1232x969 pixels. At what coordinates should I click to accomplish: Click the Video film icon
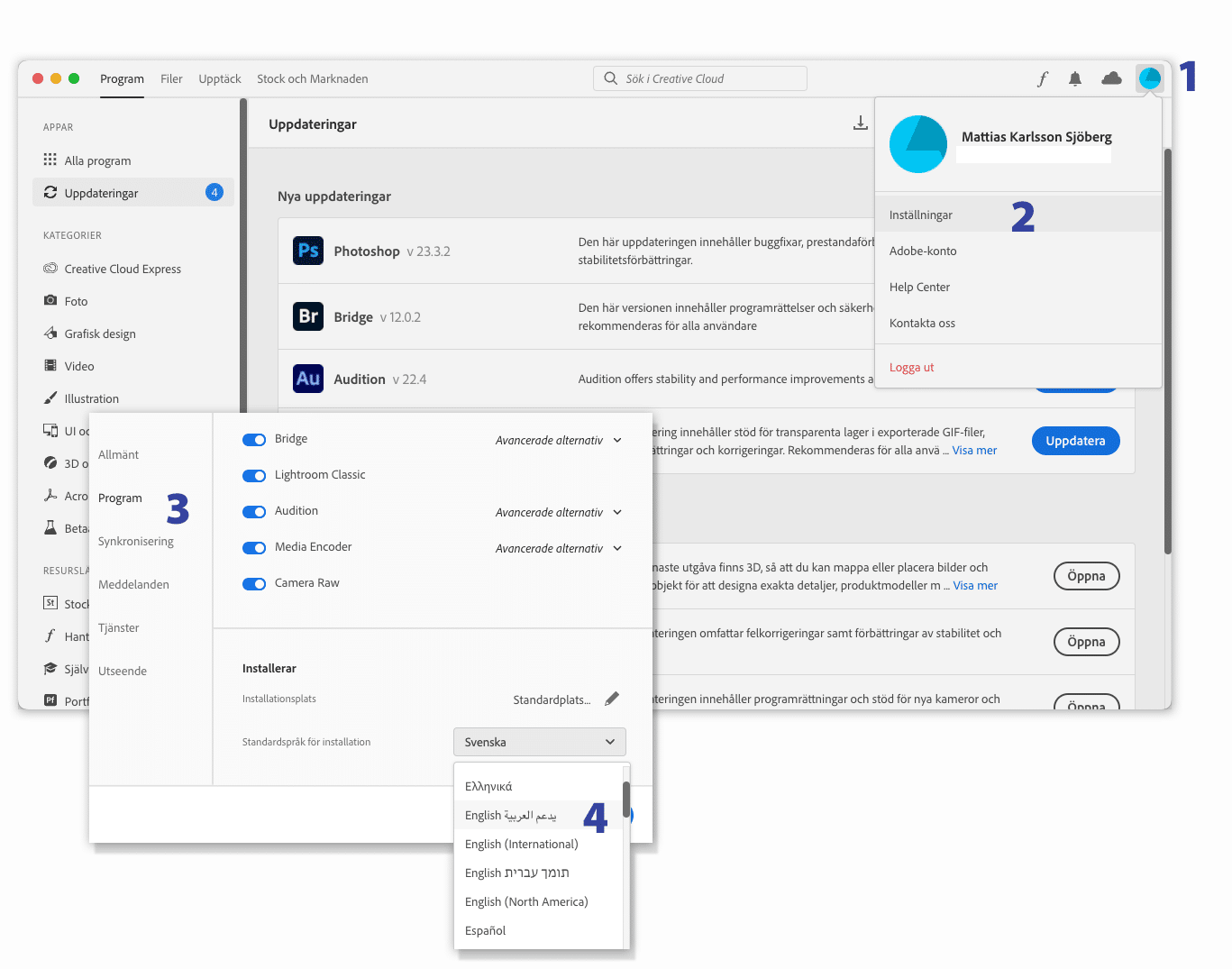(50, 365)
